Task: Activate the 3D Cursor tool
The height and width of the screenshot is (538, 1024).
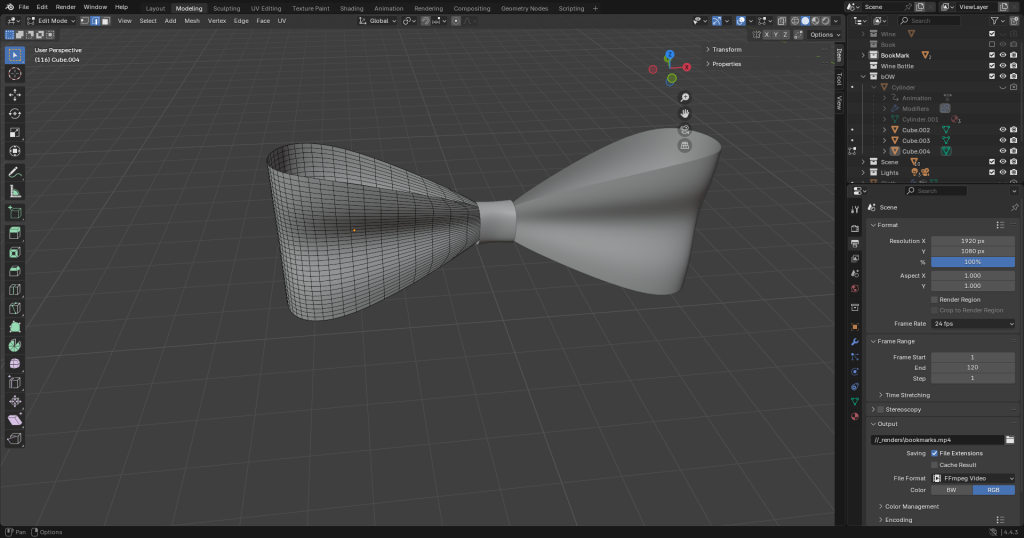Action: click(x=15, y=74)
